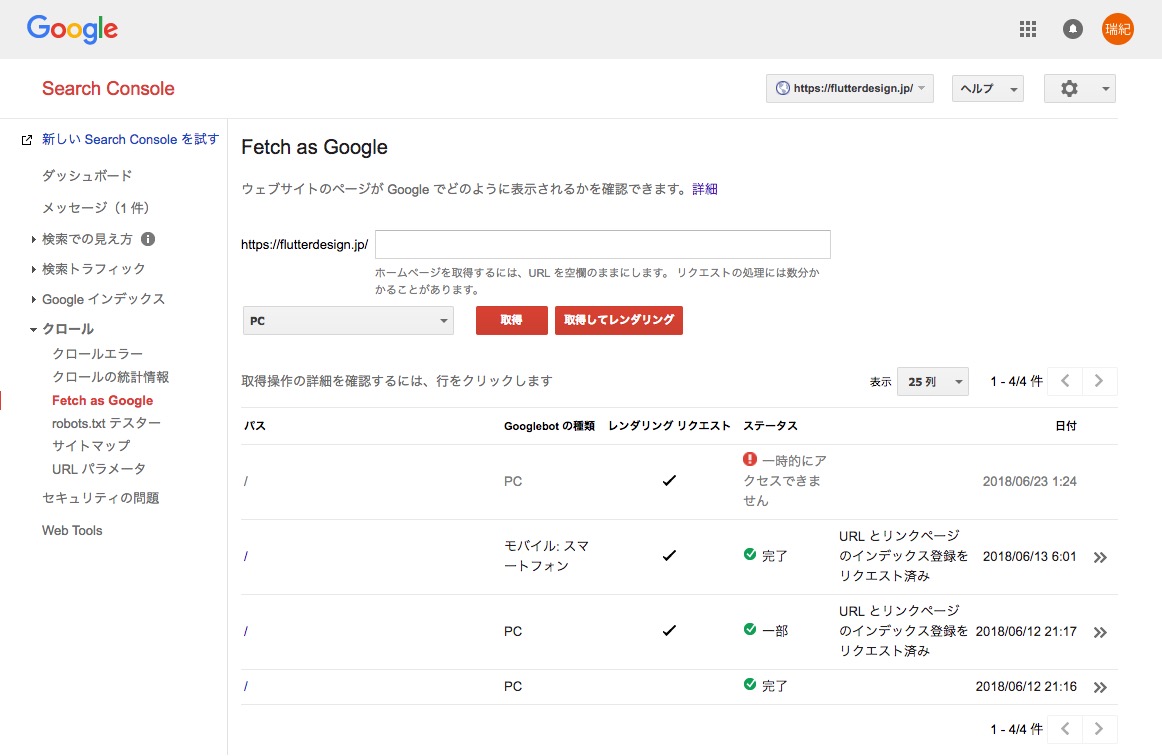Click the 詳細 link
1162x756 pixels.
coord(705,189)
